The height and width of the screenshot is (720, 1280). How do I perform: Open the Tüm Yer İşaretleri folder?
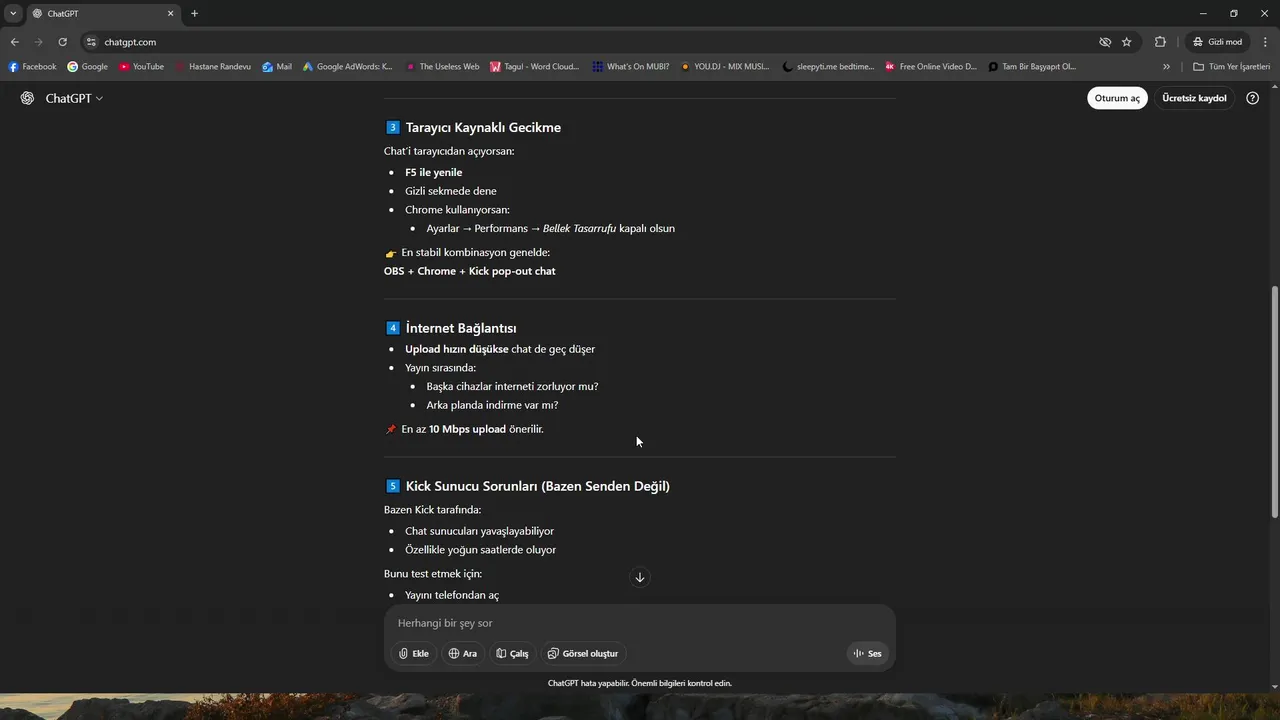click(1231, 67)
